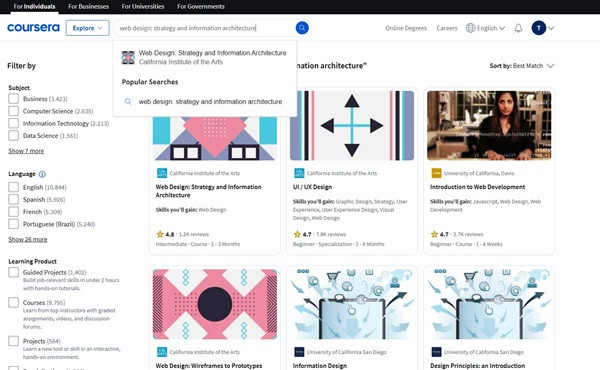Check the Information Technology filter
600x370 pixels.
[x=13, y=123]
